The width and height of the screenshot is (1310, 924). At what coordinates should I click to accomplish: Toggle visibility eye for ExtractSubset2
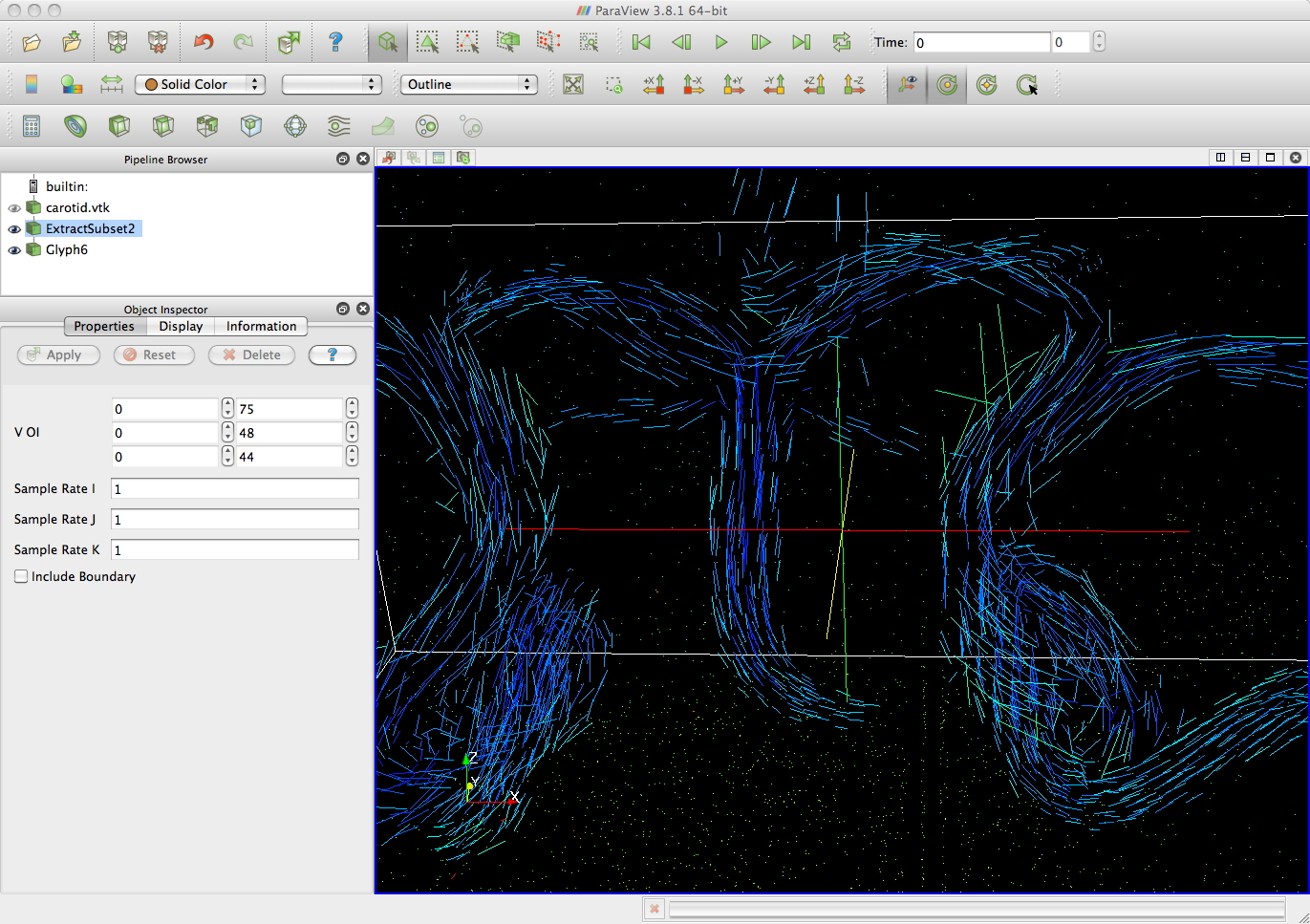coord(14,229)
